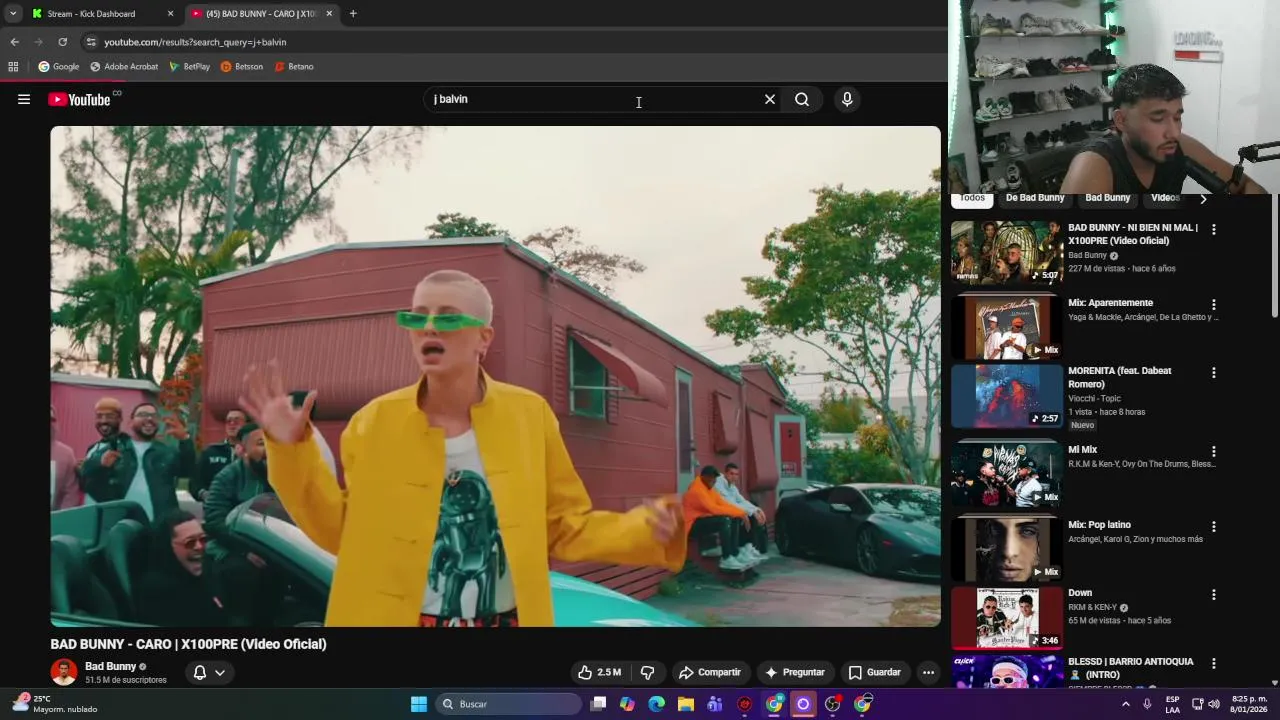Image resolution: width=1280 pixels, height=720 pixels.
Task: Open options for Mi Mix
Action: [1214, 451]
